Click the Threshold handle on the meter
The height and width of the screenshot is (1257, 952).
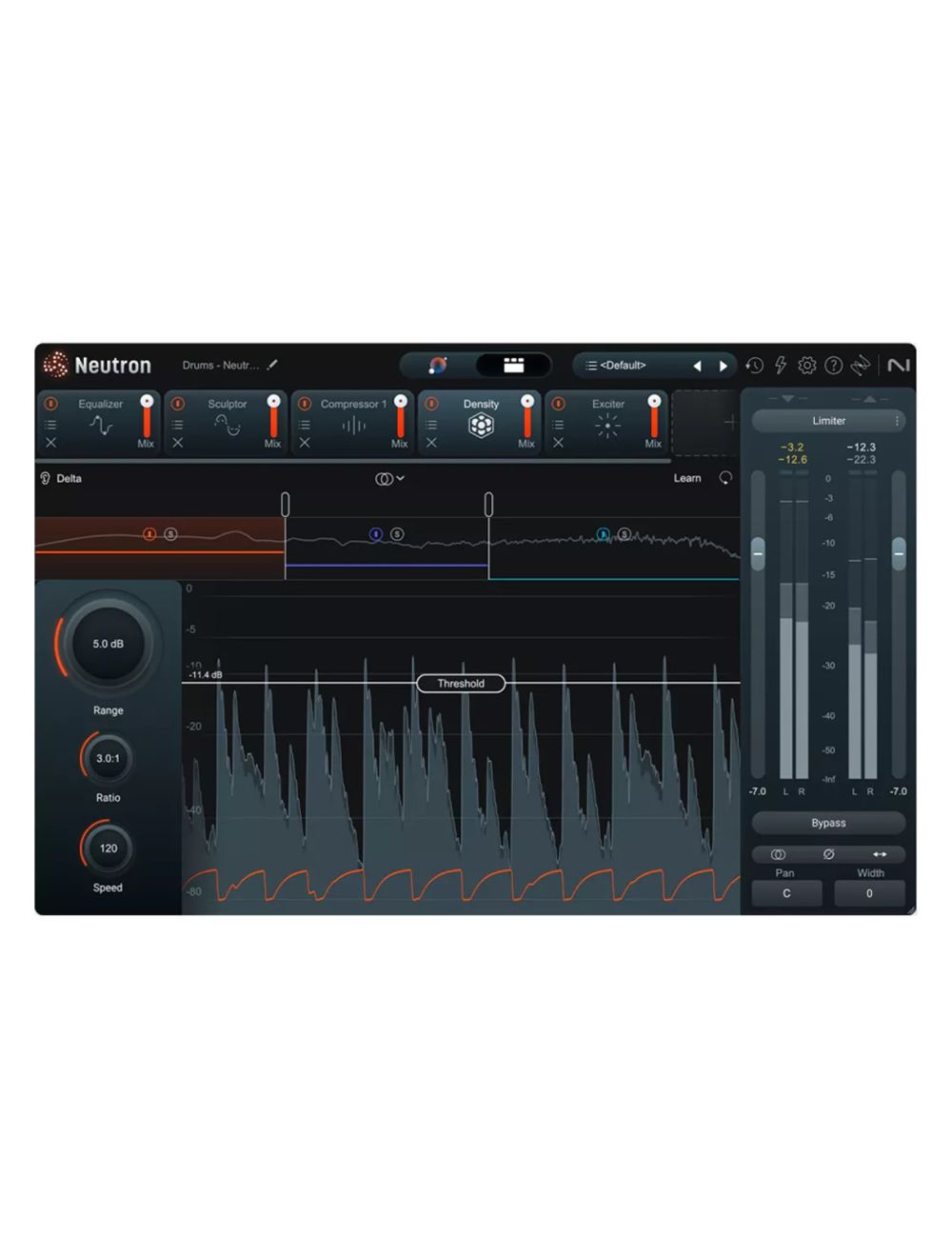tap(461, 683)
